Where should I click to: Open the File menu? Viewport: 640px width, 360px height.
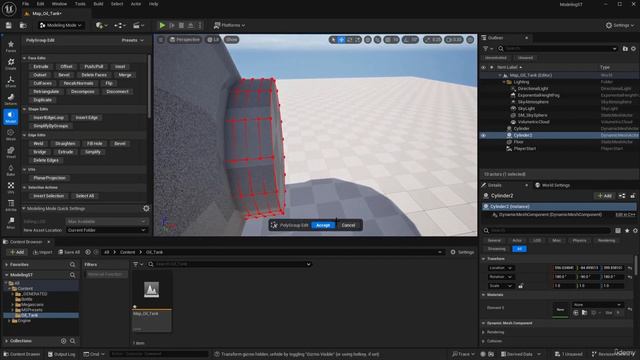(x=25, y=4)
